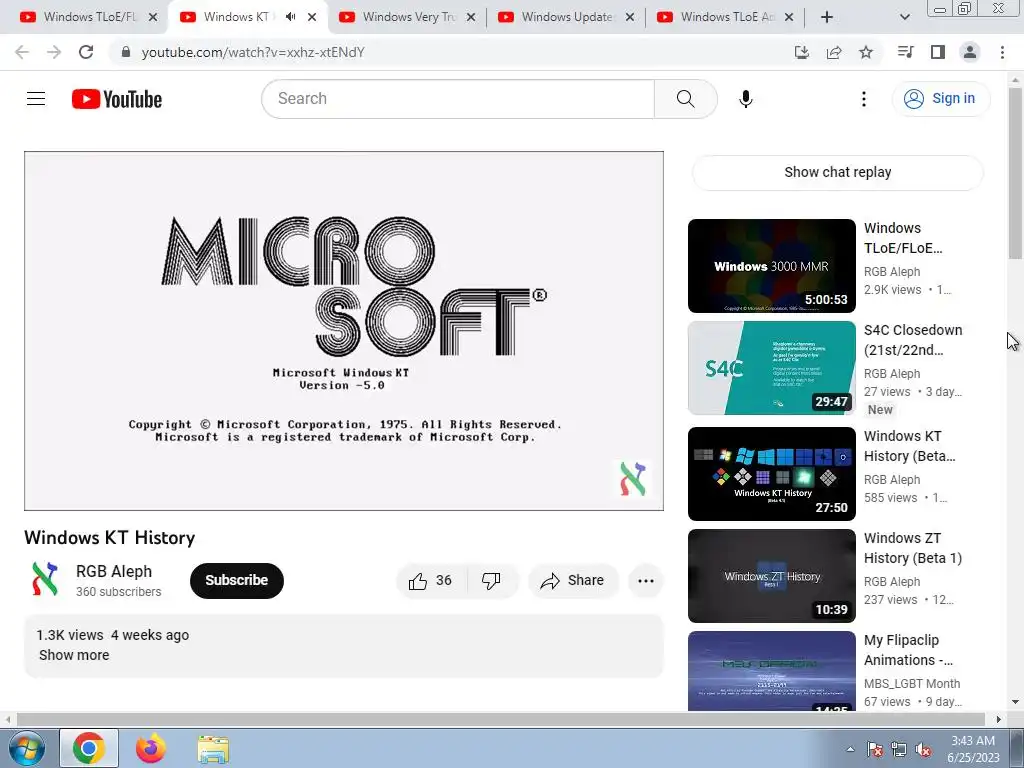Open more actions ellipsis under video
This screenshot has height=768, width=1024.
[x=646, y=581]
